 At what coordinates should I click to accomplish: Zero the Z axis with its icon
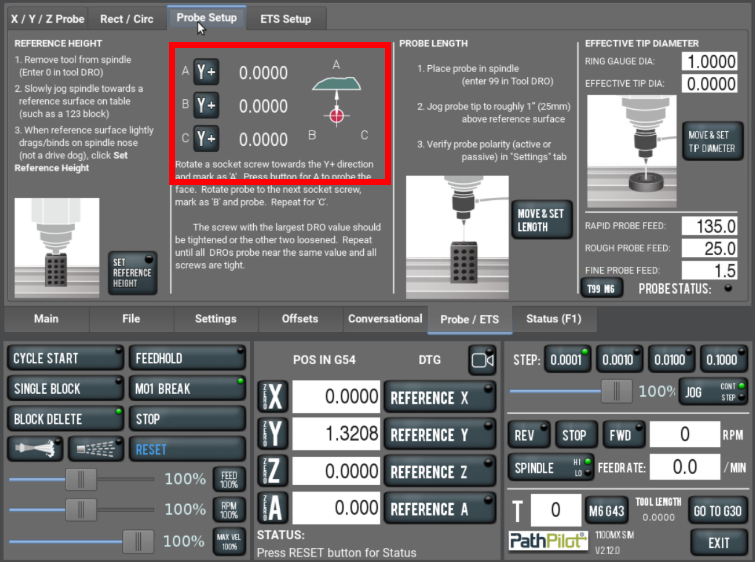273,472
